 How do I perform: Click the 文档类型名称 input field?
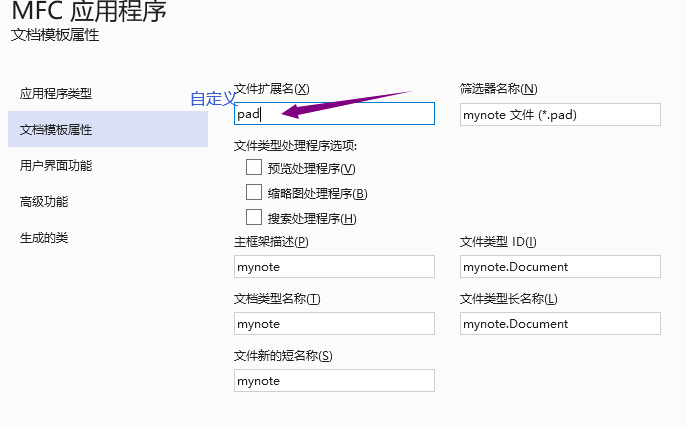click(334, 324)
